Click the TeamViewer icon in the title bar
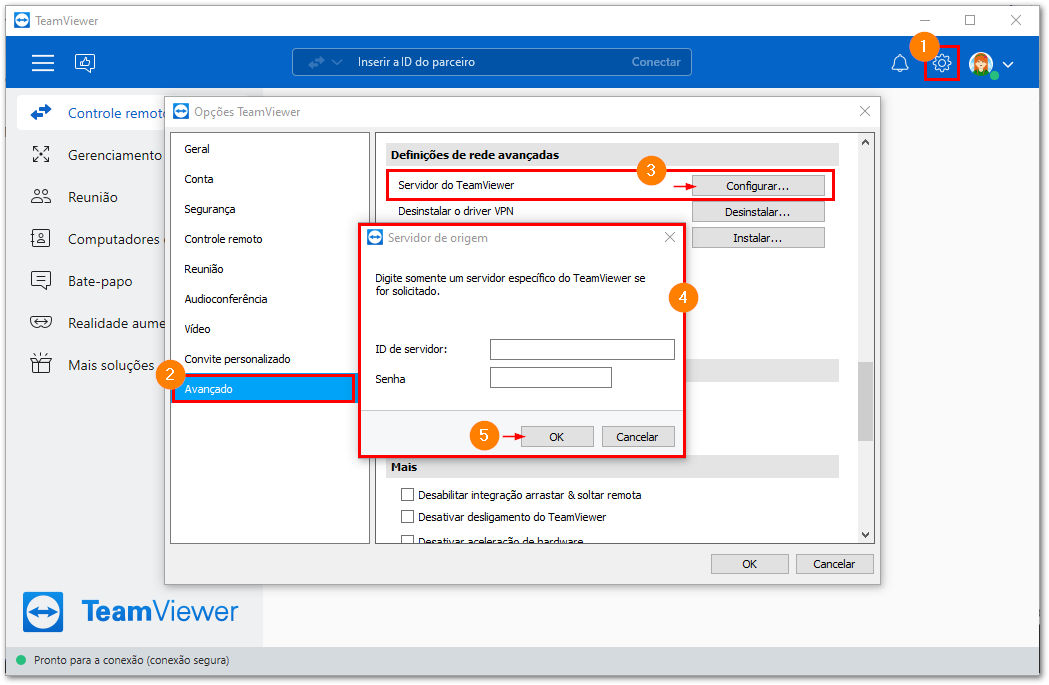 pyautogui.click(x=22, y=21)
